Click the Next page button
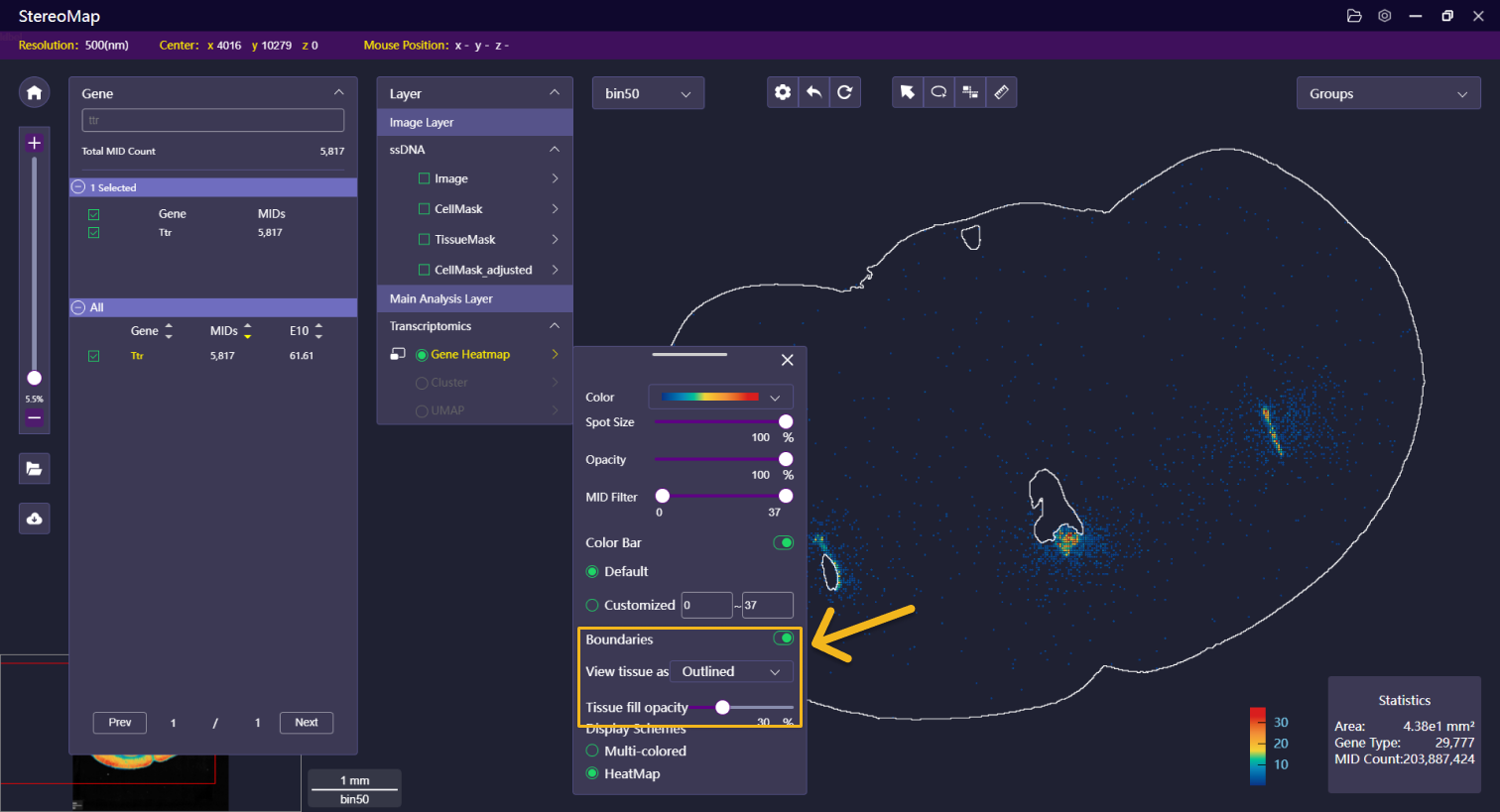This screenshot has height=812, width=1500. [307, 723]
